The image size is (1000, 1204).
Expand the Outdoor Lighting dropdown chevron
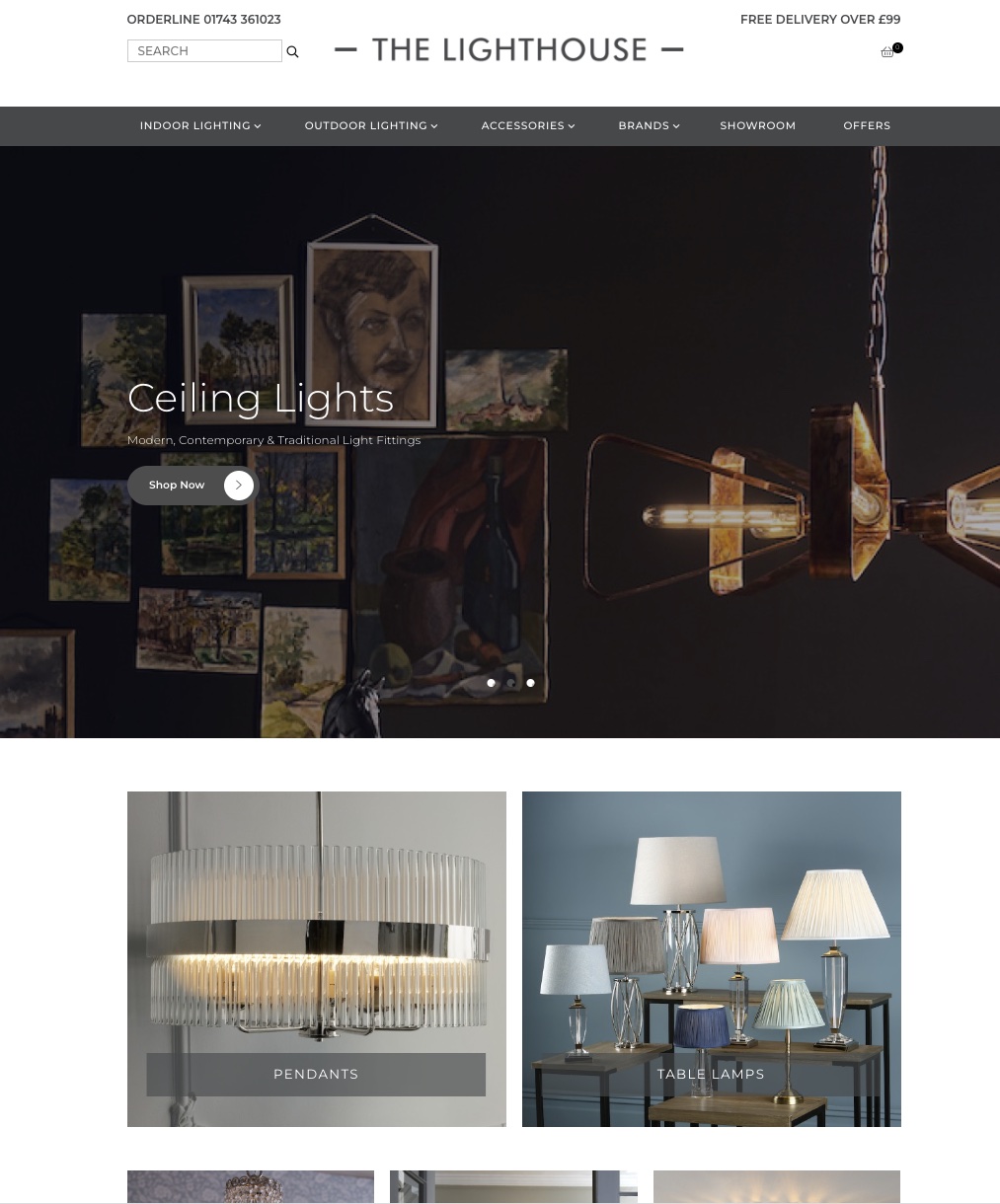coord(434,126)
